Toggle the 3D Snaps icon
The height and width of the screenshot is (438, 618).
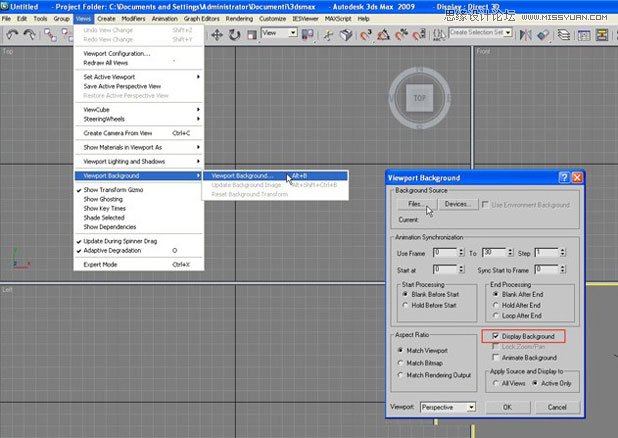(366, 35)
